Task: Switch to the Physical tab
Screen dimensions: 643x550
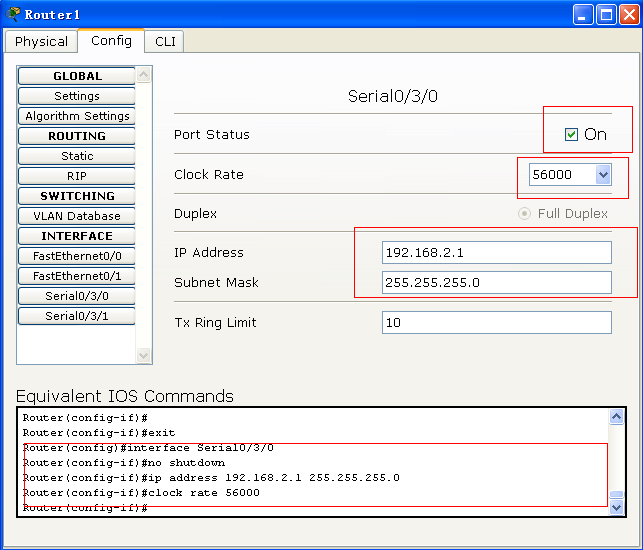Action: (x=41, y=41)
